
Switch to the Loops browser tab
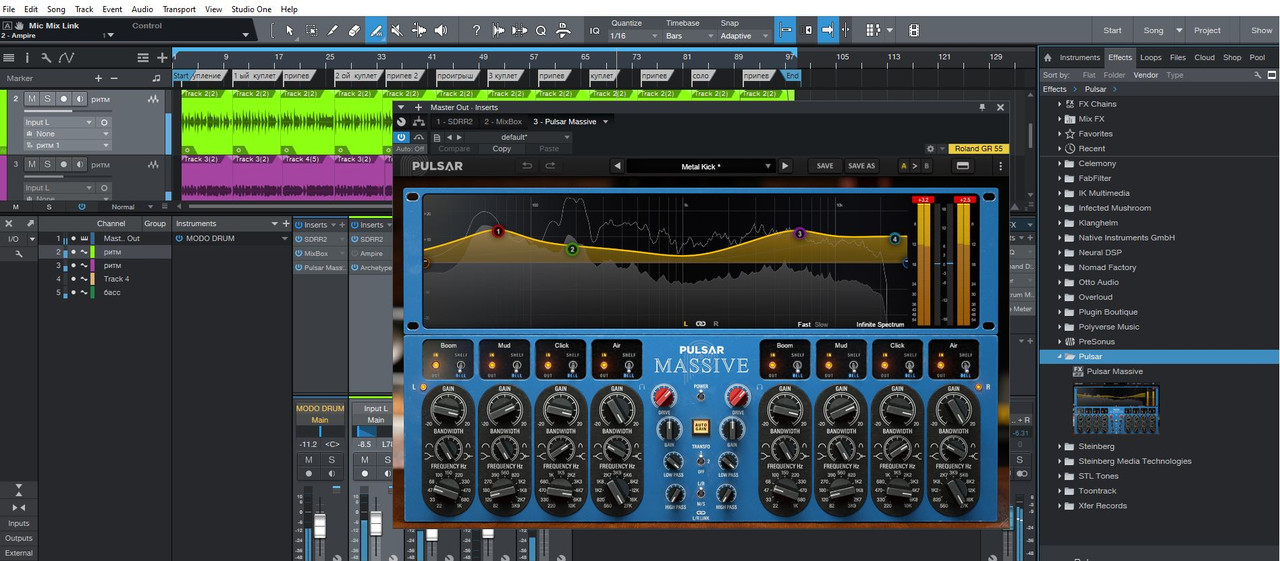click(x=1151, y=57)
